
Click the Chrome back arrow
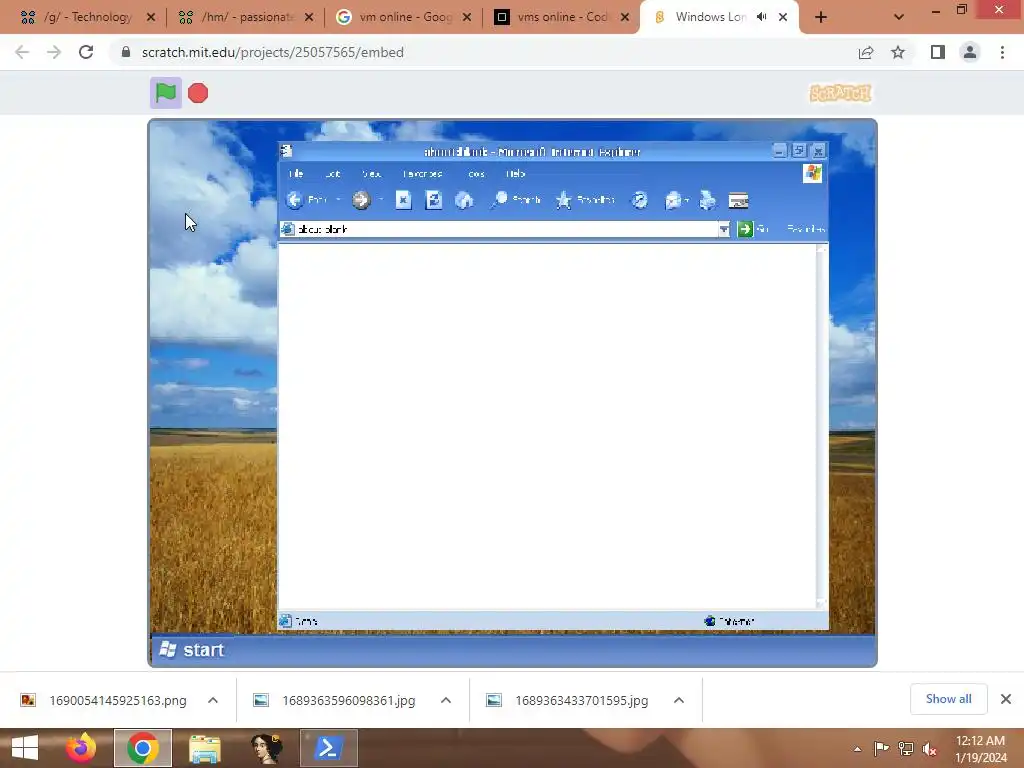point(22,52)
